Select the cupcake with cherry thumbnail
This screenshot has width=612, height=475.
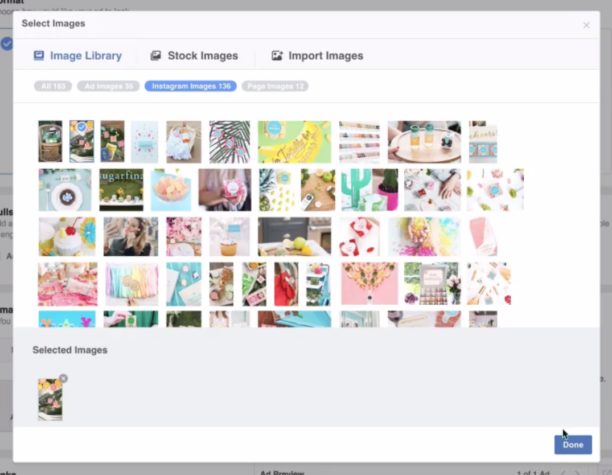click(67, 237)
